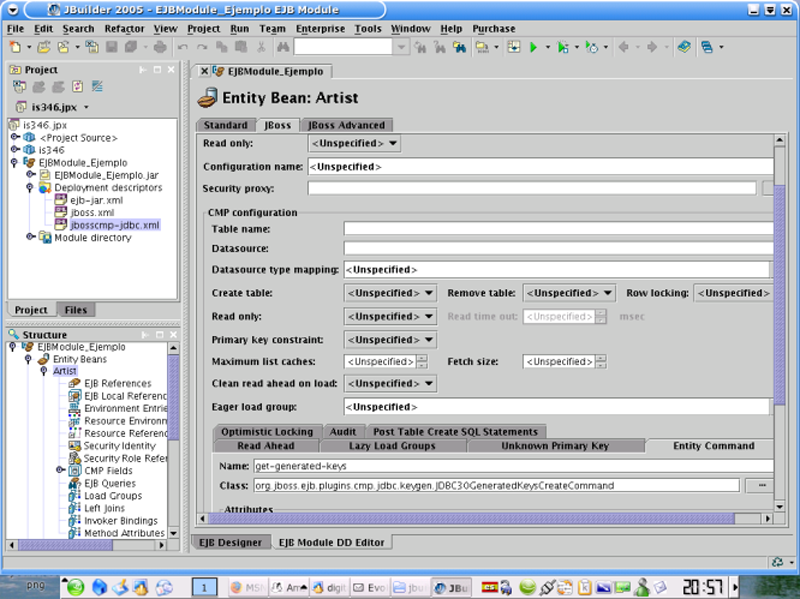Open the Enterprise menu
The width and height of the screenshot is (800, 599).
pos(321,29)
